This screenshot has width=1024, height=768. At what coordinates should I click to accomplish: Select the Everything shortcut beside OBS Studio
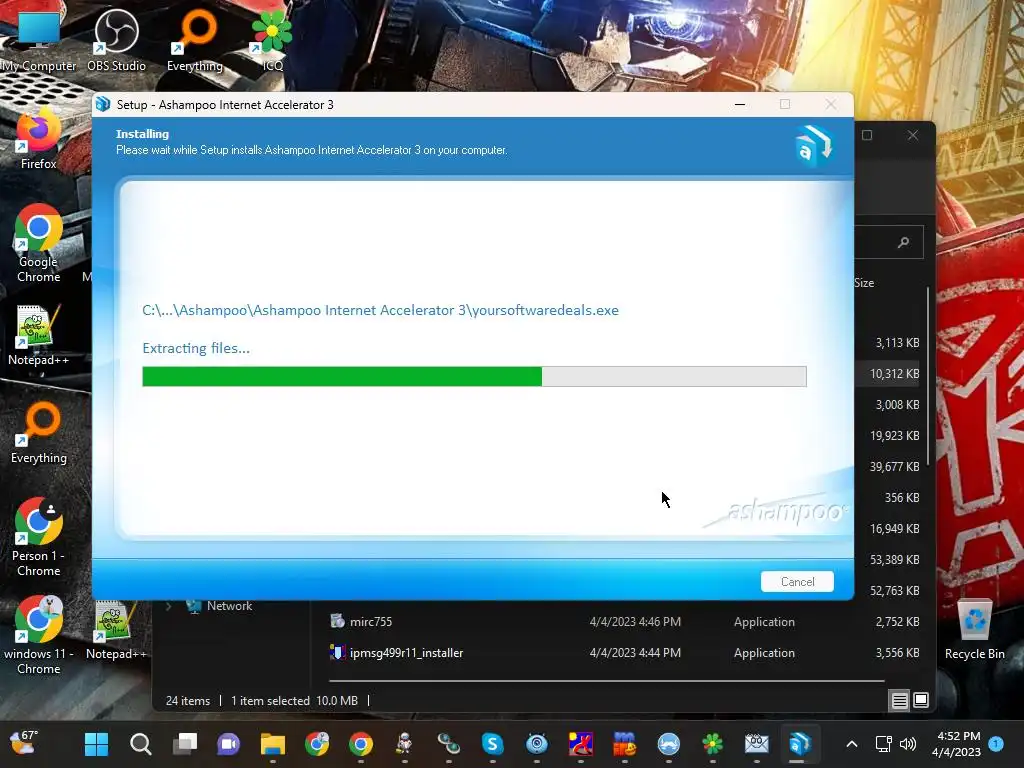point(195,42)
